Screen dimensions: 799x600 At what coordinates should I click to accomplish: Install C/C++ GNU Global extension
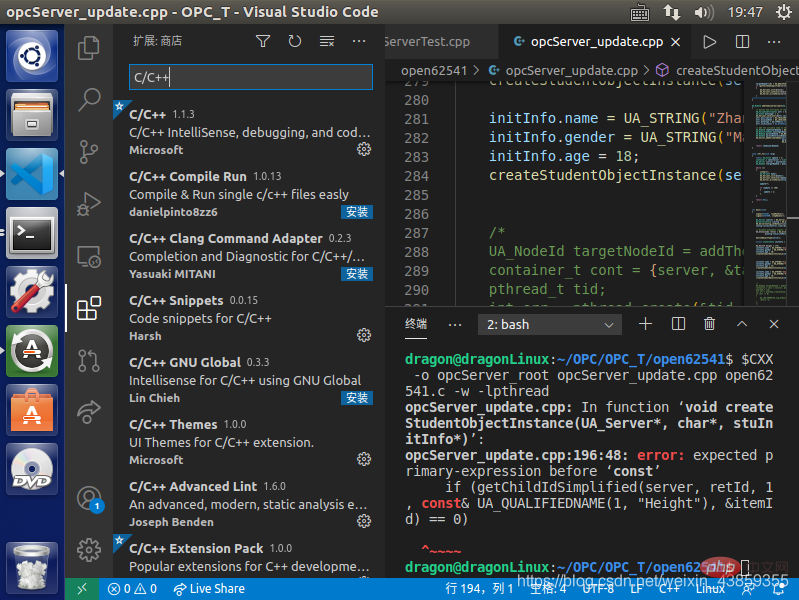pos(357,398)
